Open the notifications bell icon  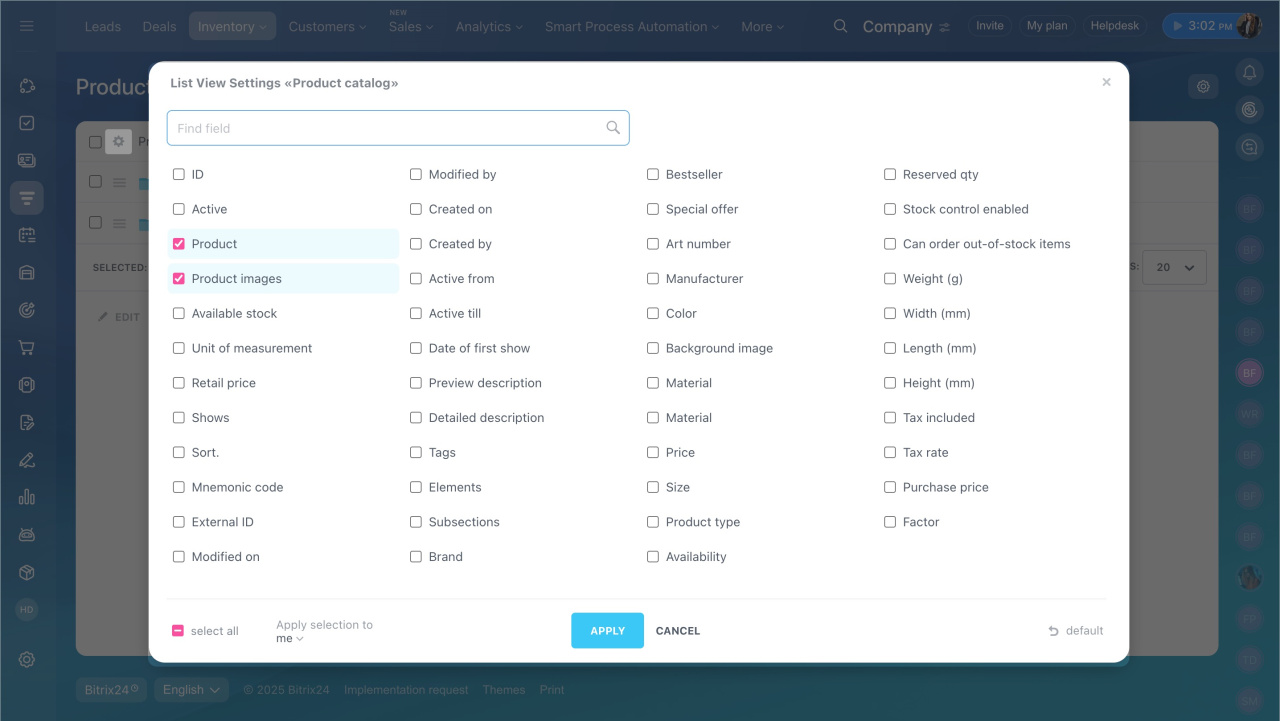coord(1249,72)
